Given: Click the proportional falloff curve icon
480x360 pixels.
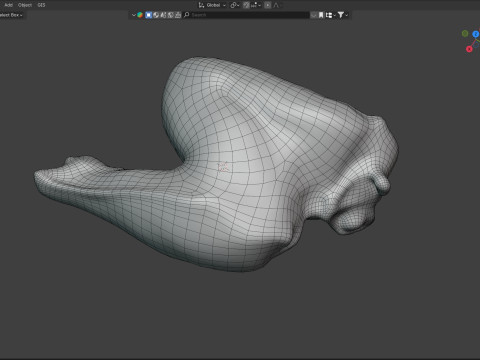Looking at the screenshot, I should [x=276, y=5].
